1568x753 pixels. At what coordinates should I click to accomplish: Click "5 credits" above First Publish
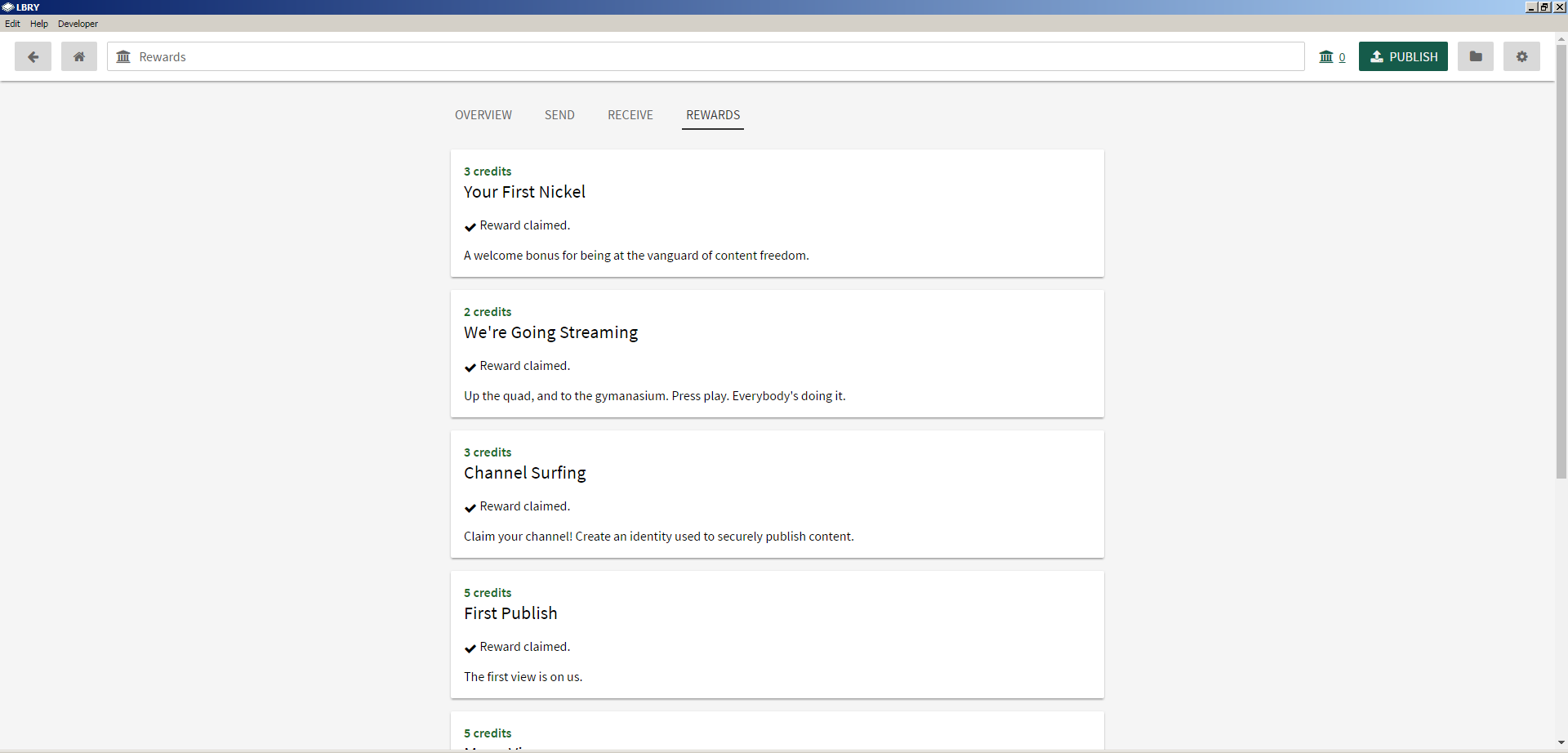tap(488, 593)
